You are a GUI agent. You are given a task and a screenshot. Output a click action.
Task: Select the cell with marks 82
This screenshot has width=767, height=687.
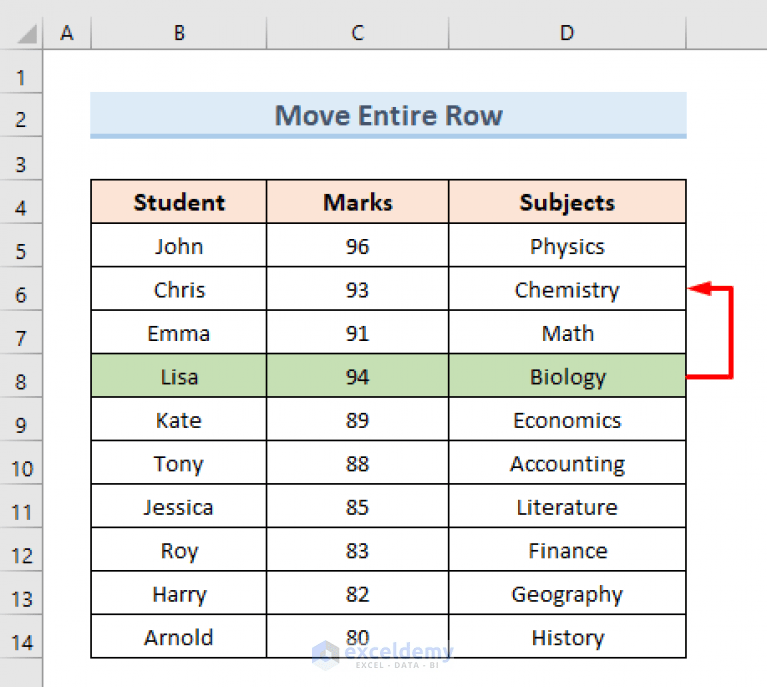[x=358, y=593]
